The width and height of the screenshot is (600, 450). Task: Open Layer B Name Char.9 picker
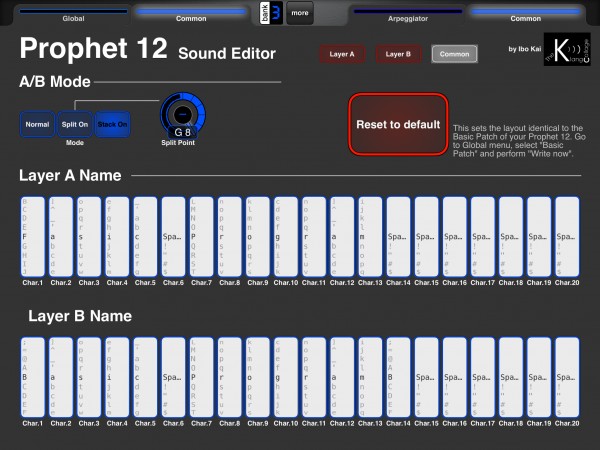click(x=258, y=377)
